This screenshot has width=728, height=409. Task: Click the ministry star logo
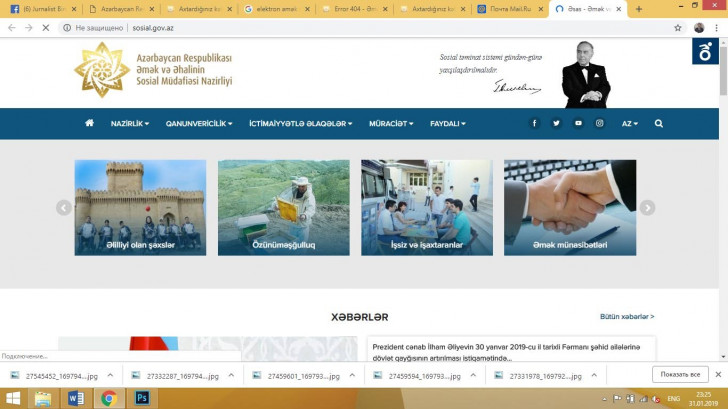point(102,70)
